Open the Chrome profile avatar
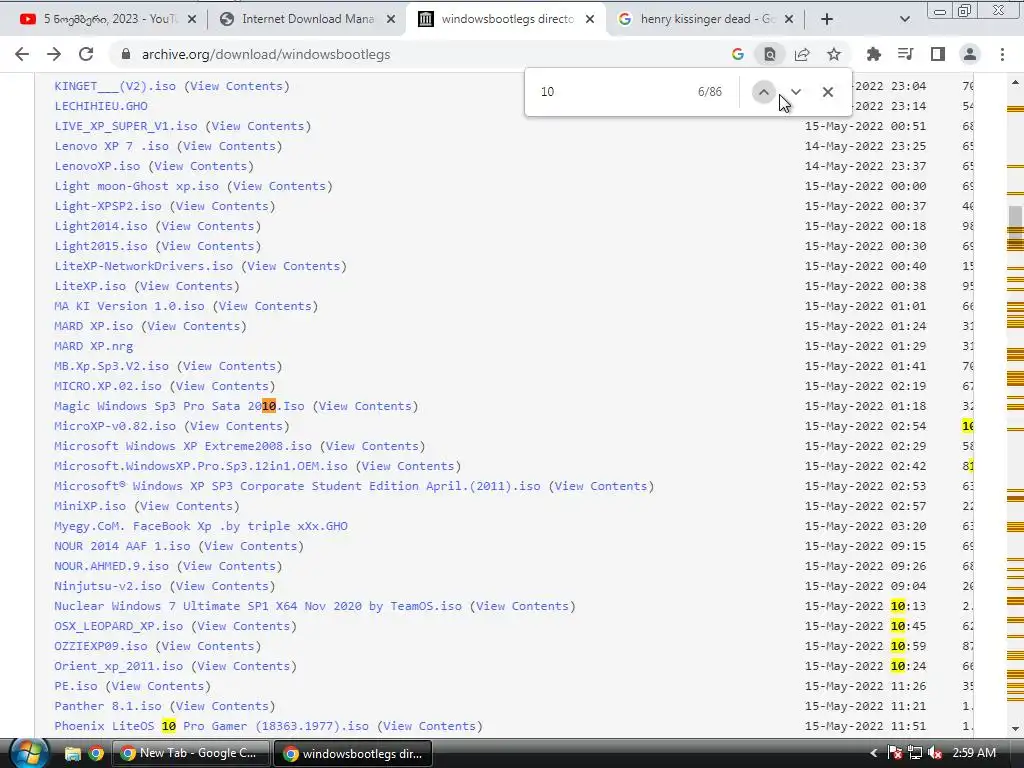 coord(970,54)
